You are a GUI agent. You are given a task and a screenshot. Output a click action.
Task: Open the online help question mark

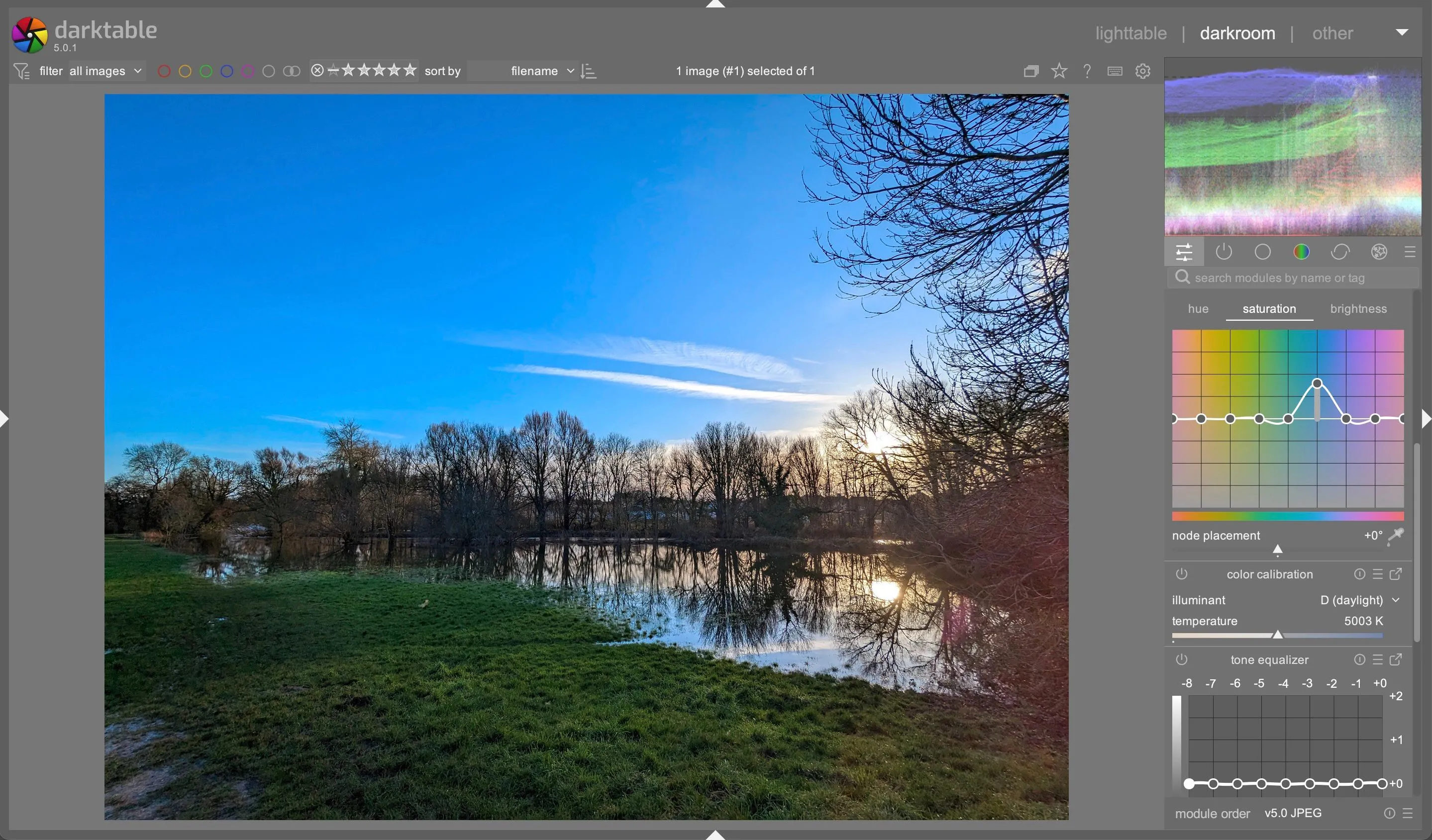(1087, 71)
